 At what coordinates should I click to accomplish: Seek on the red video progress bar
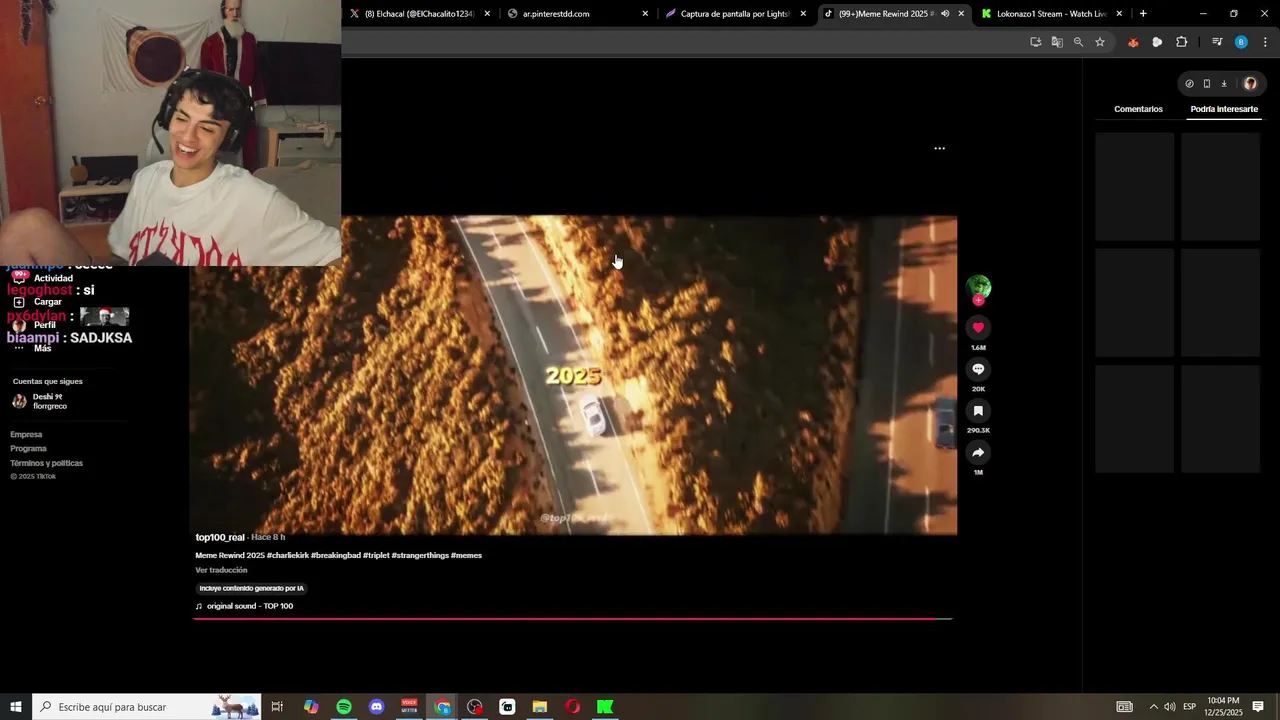(x=572, y=619)
